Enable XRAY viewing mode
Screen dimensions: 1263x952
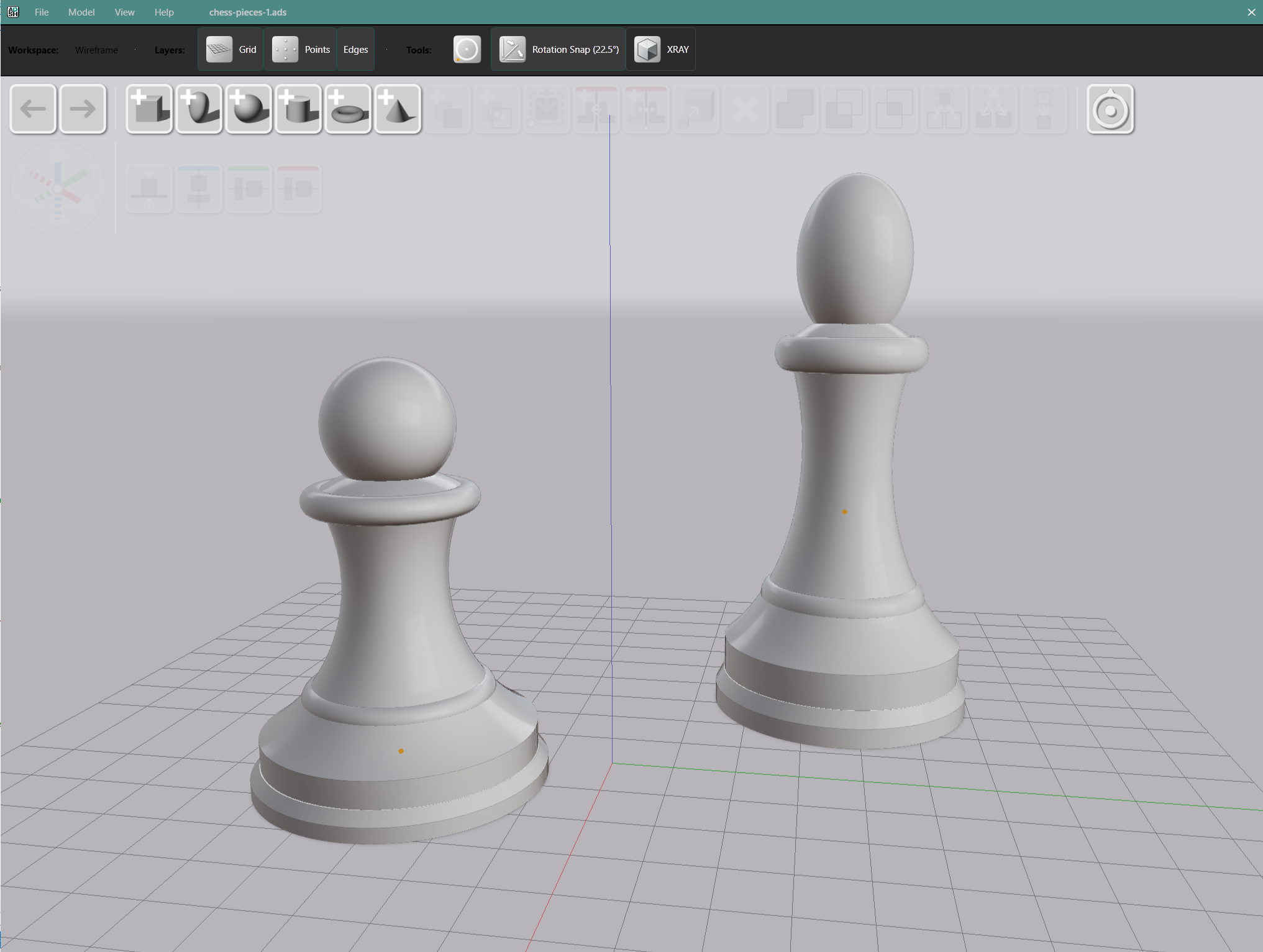click(660, 49)
